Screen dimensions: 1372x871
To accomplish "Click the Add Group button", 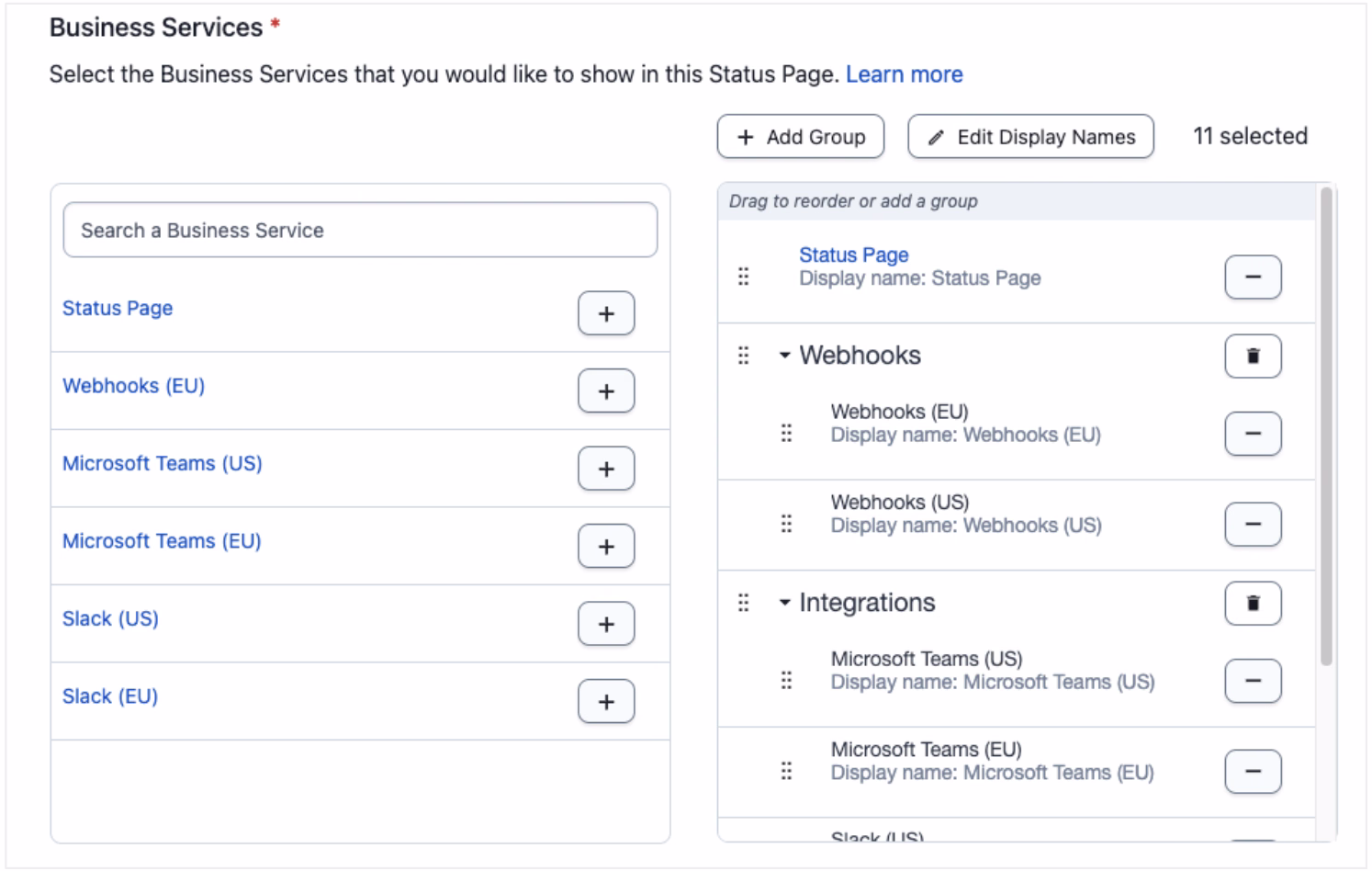I will pos(801,137).
